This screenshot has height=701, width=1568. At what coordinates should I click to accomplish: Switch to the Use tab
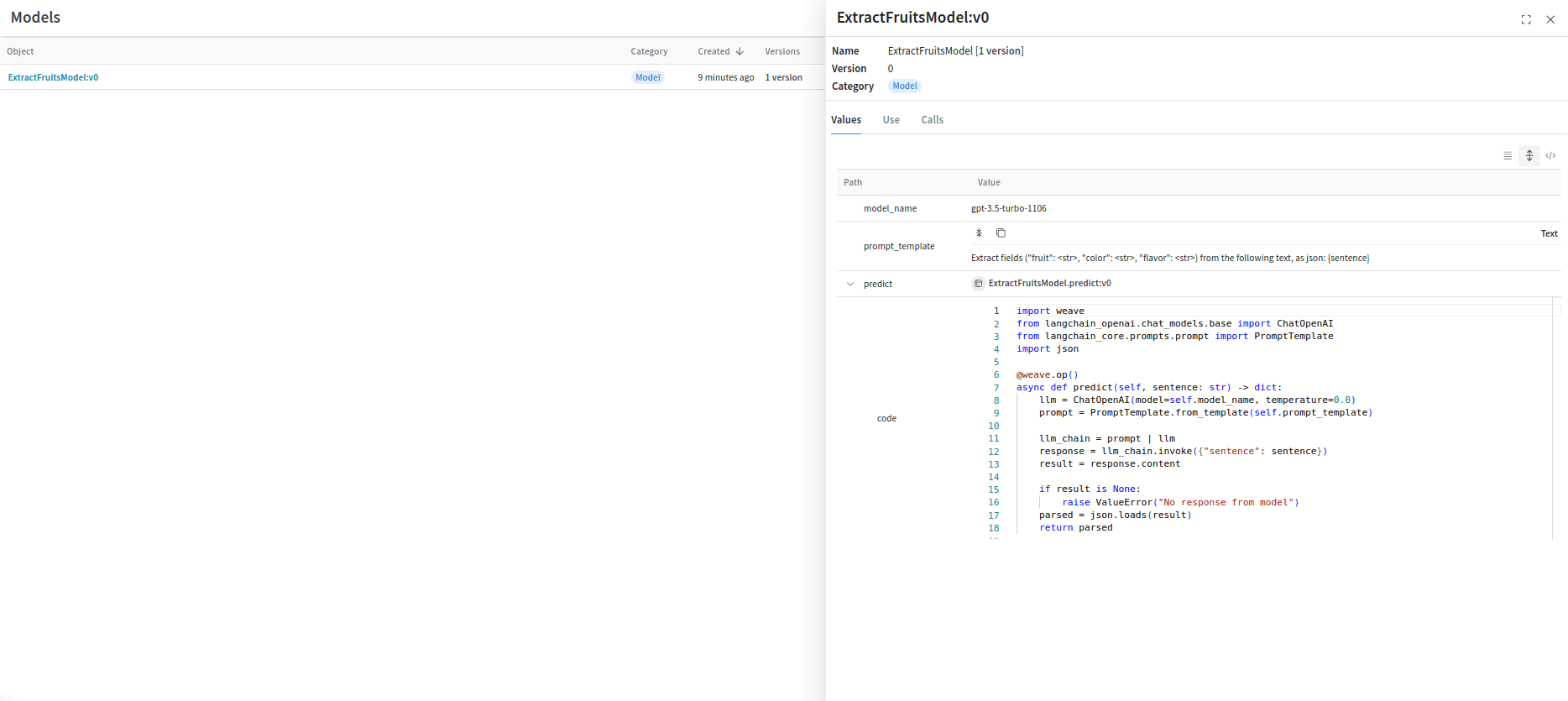[x=891, y=120]
